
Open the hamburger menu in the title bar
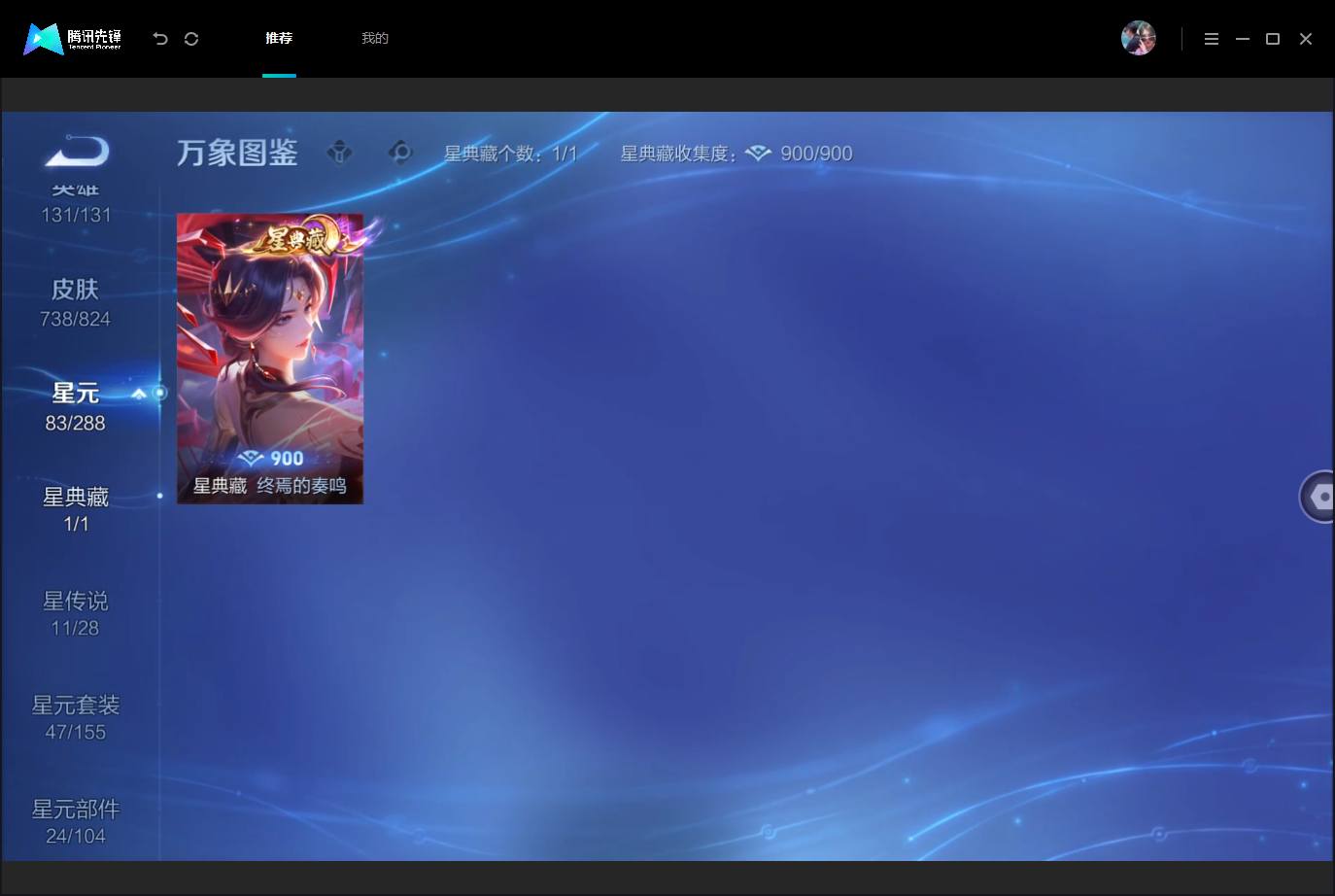[1212, 39]
